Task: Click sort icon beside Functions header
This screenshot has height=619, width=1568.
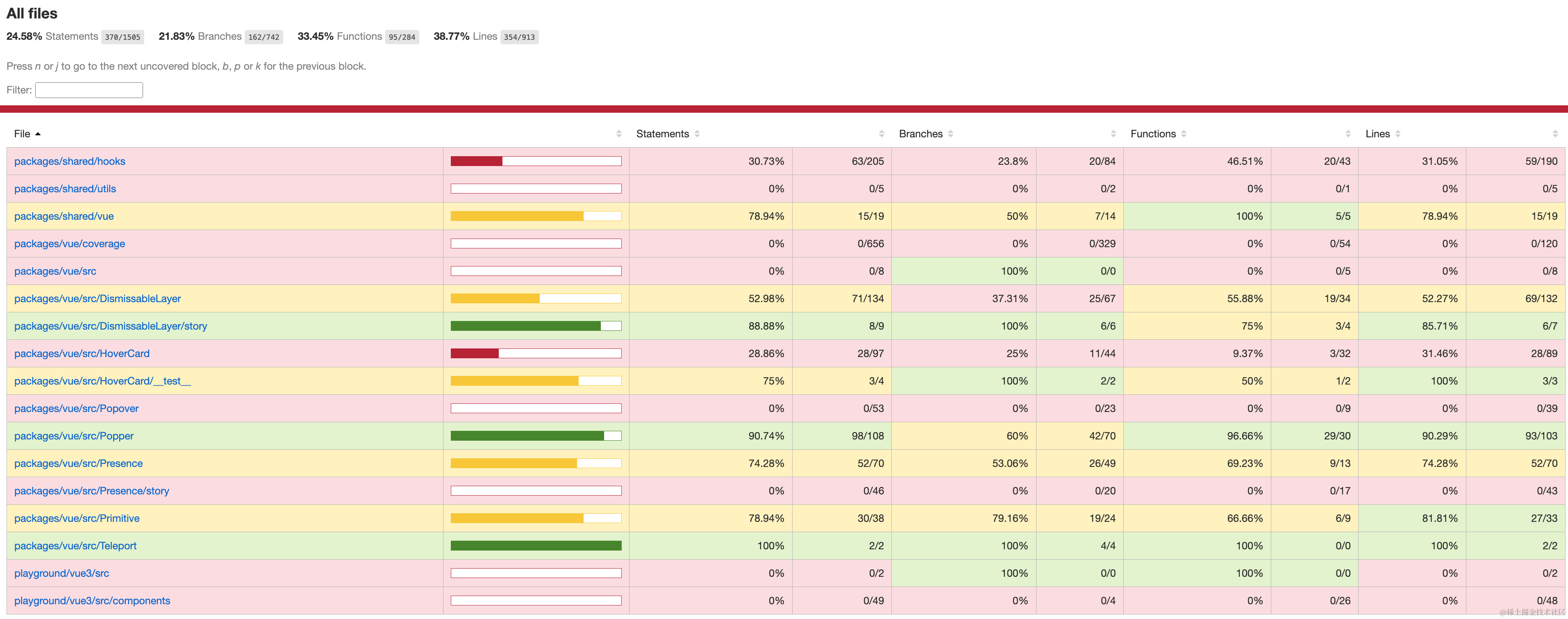Action: (x=1183, y=134)
